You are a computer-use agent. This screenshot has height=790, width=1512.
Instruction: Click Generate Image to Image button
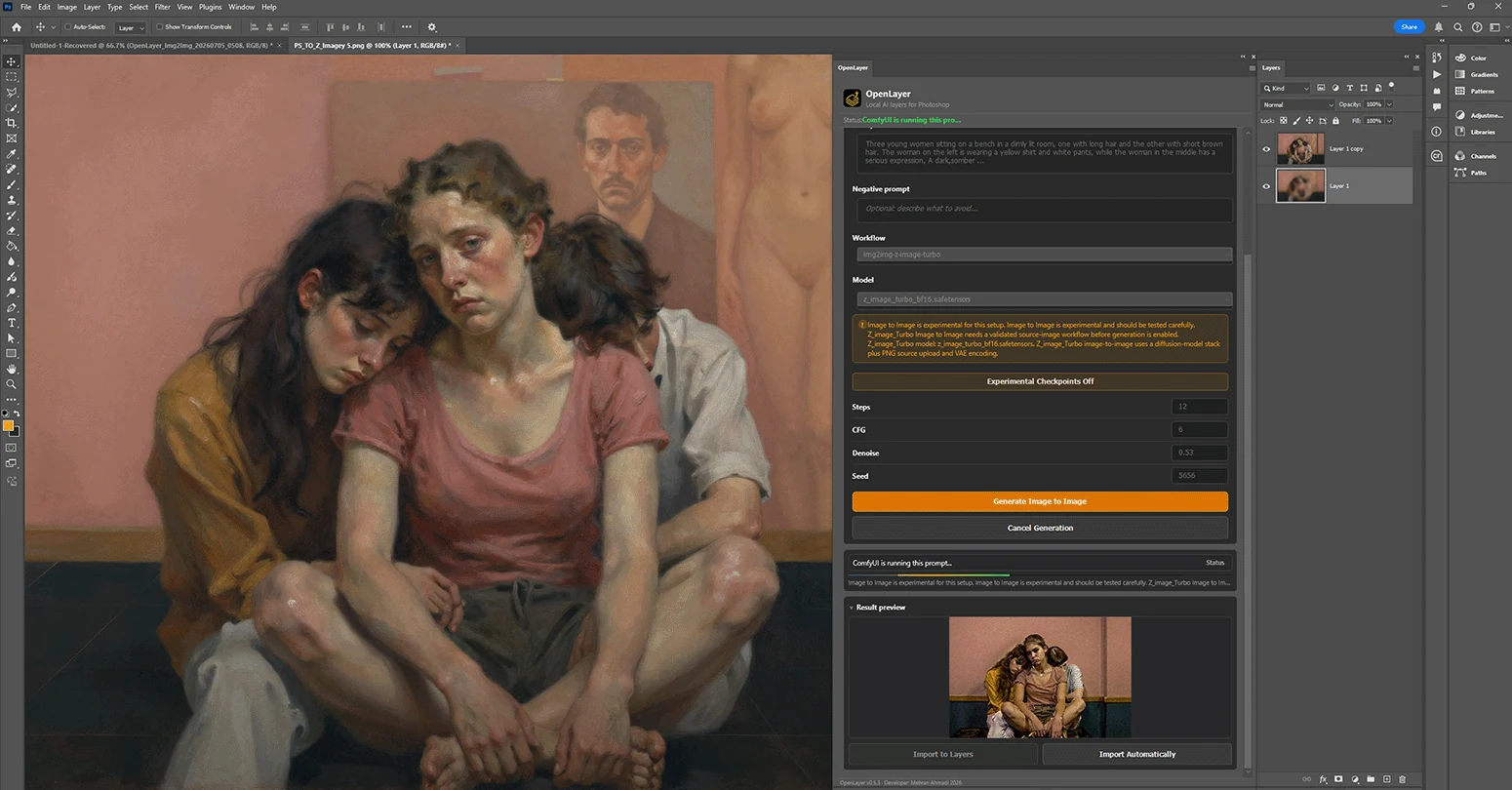[1040, 501]
